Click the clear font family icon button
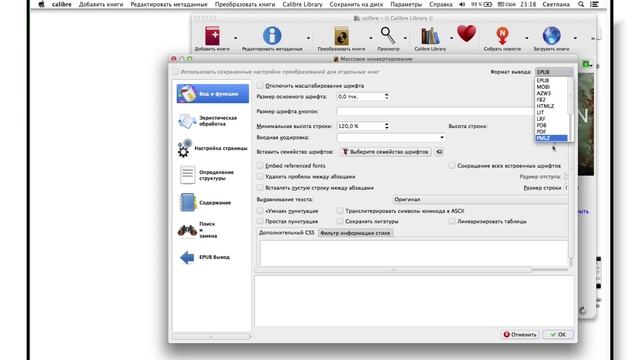This screenshot has height=360, width=640. (x=439, y=152)
